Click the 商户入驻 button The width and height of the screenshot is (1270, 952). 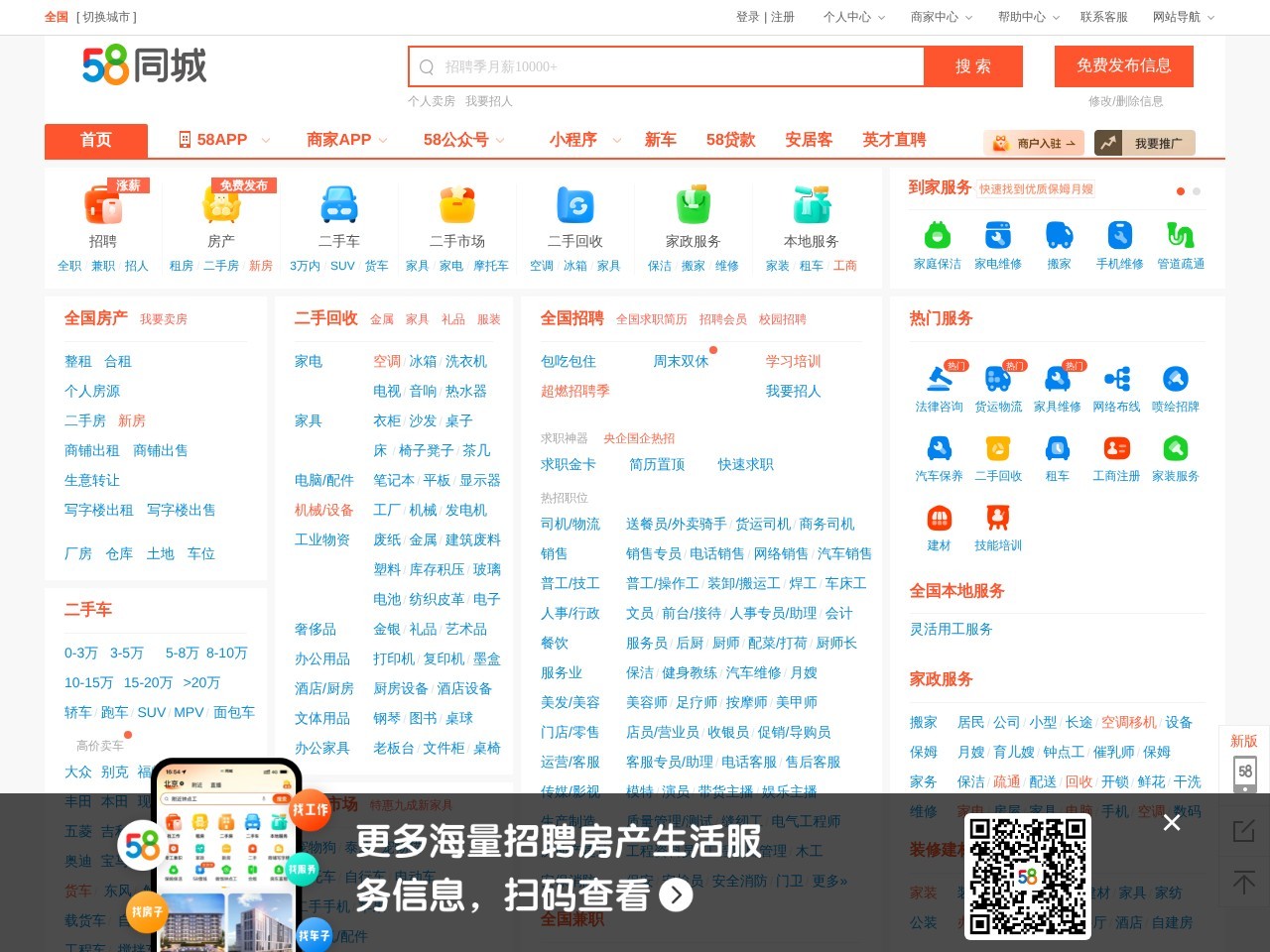point(1035,143)
